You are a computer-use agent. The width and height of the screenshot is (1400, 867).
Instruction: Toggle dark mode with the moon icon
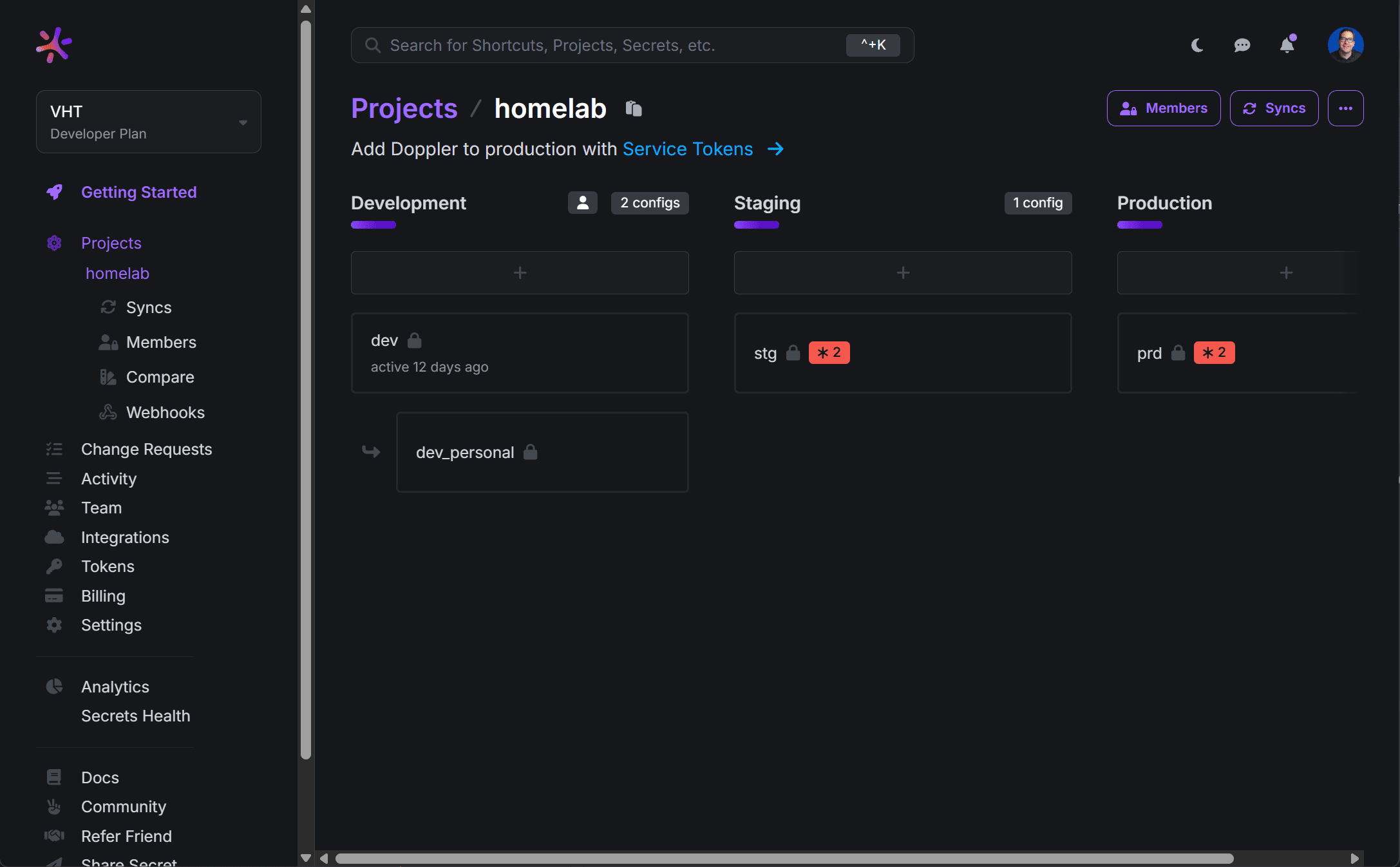coord(1197,45)
